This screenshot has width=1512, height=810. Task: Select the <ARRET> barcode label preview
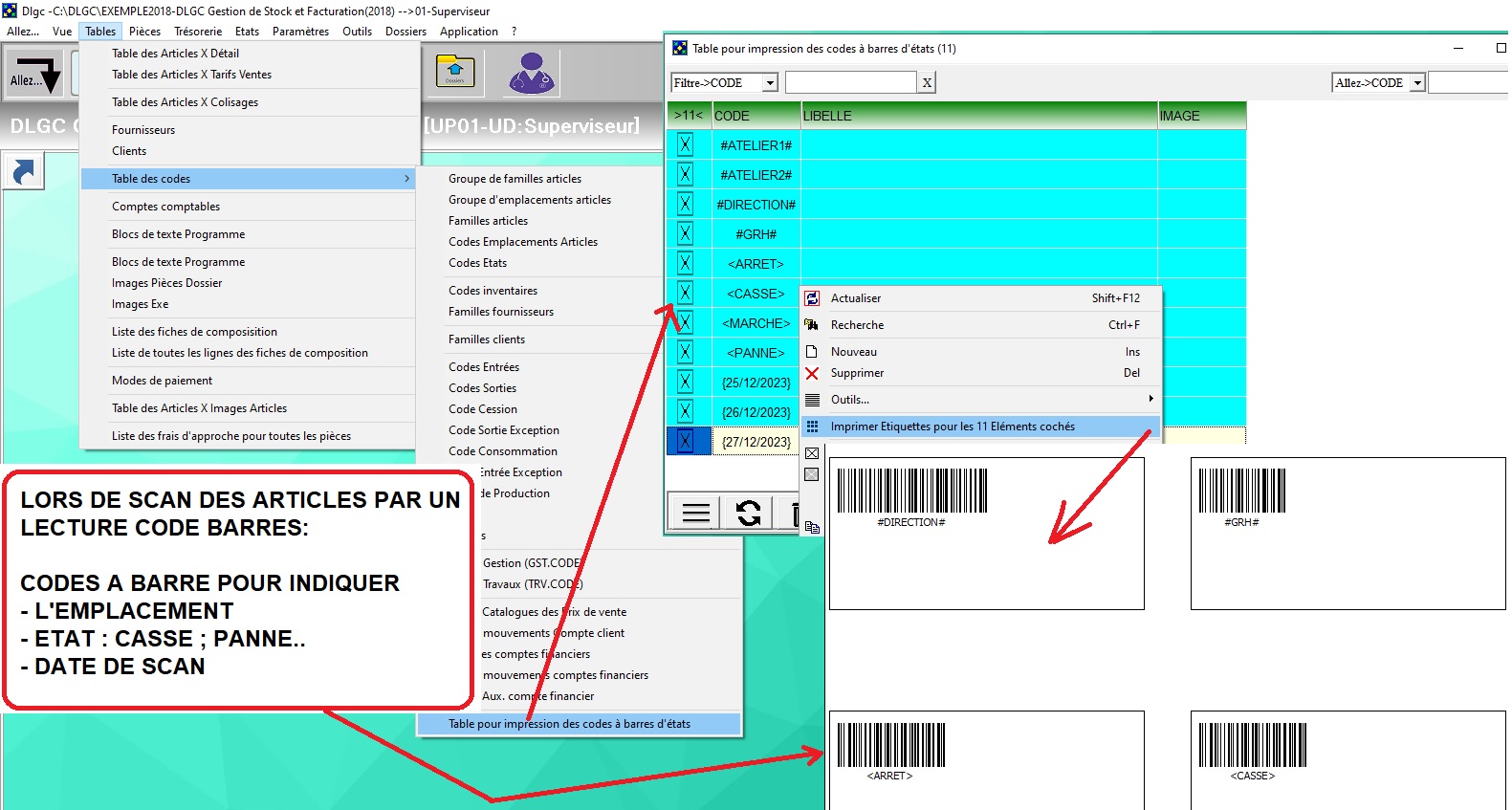(x=986, y=759)
